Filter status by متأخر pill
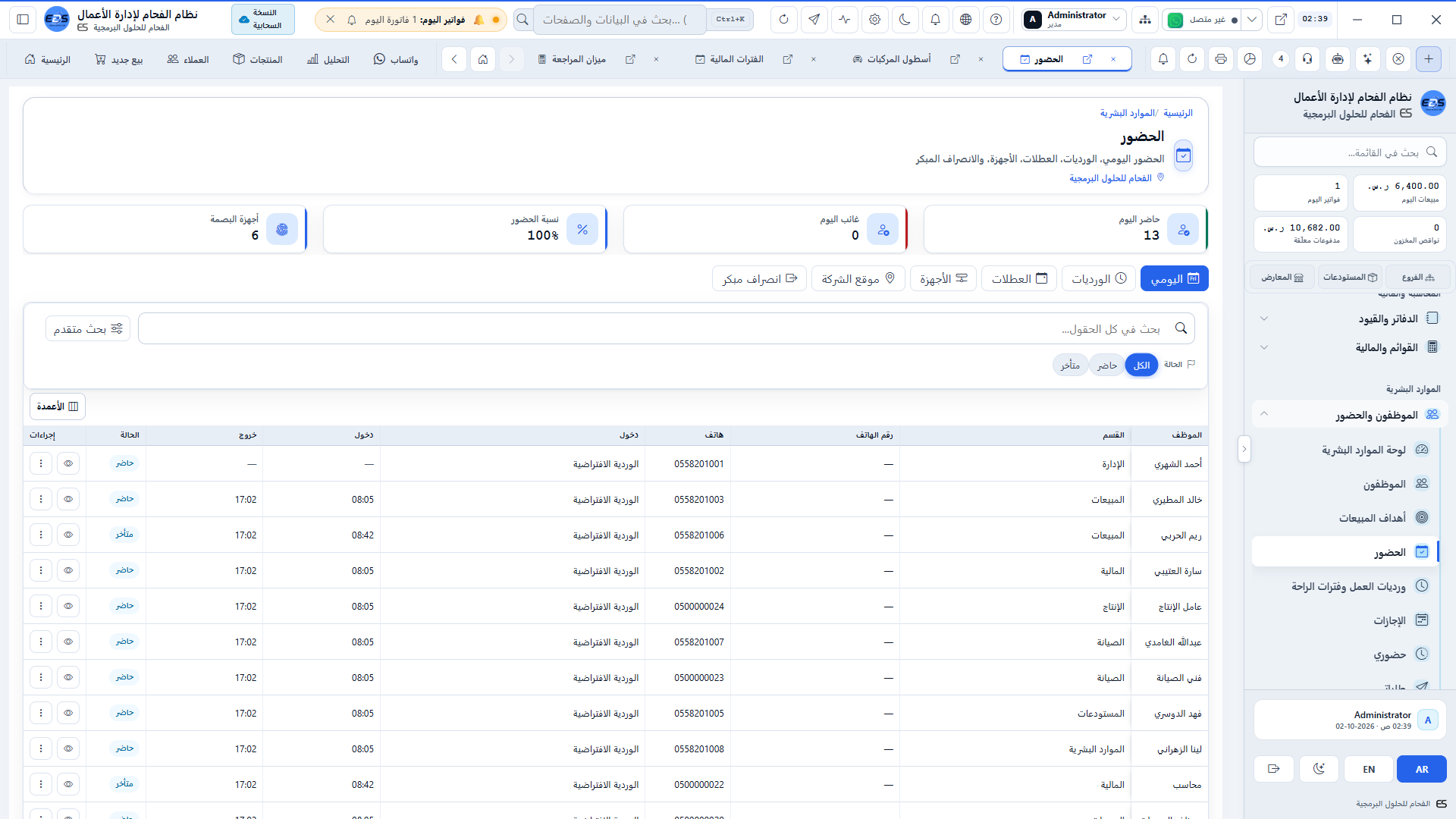Screen dimensions: 1456x819 pos(1071,366)
